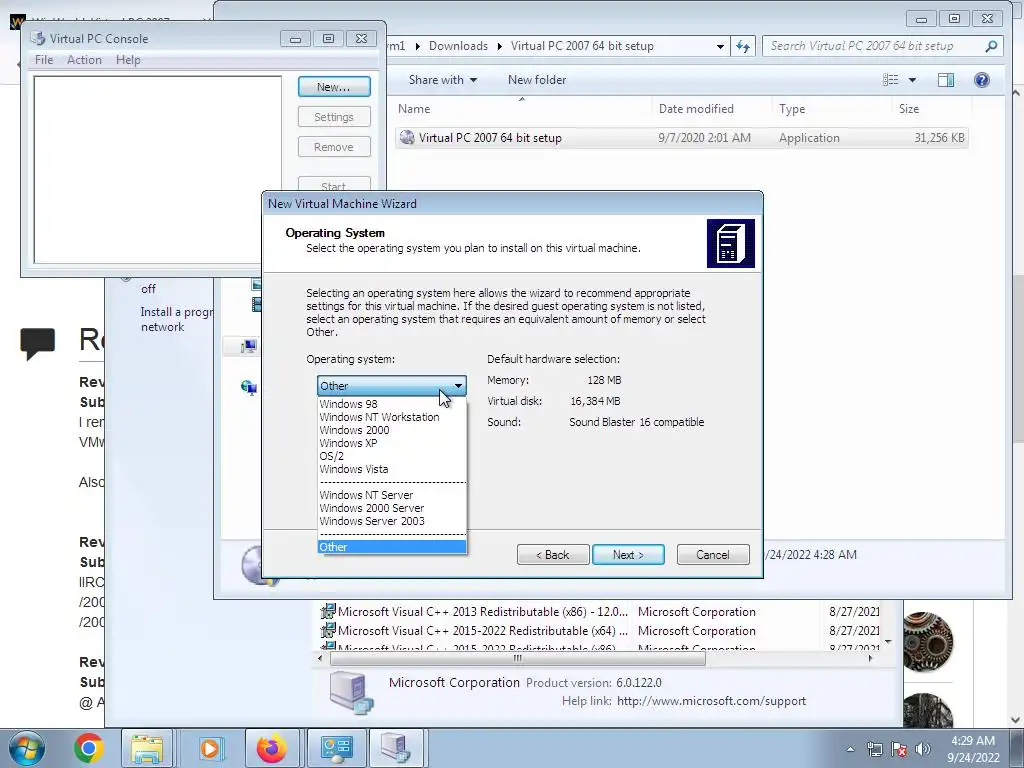Select Virtual PC 2007 64 bit setup file

click(x=681, y=138)
